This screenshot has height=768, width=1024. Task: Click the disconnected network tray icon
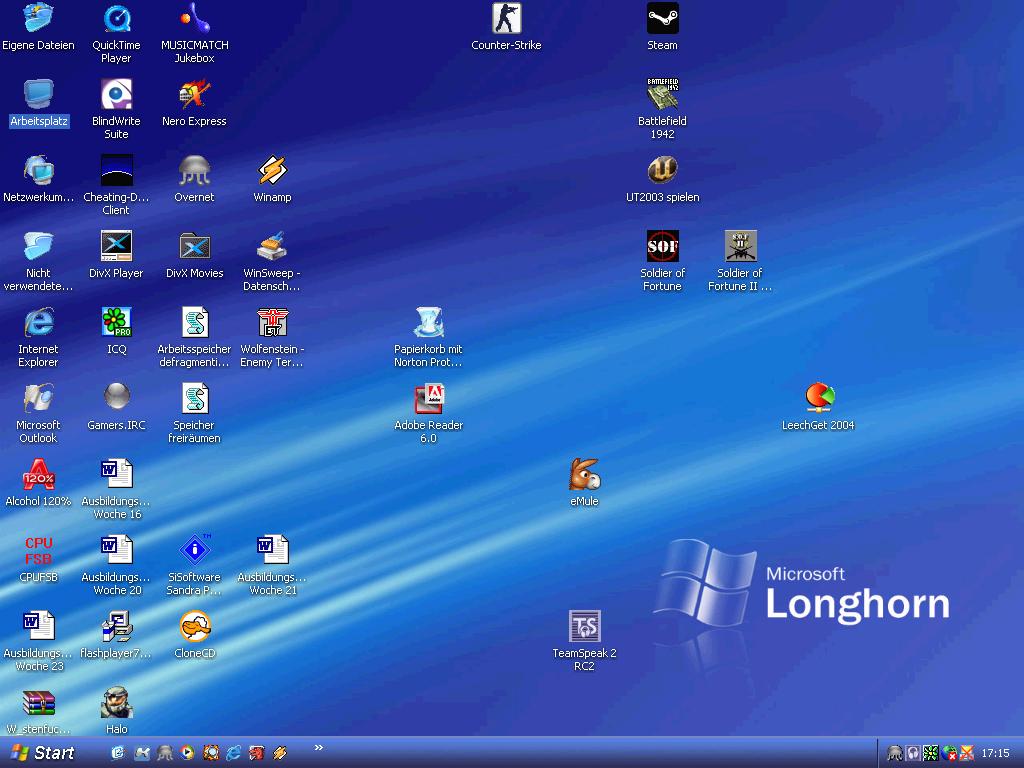(967, 754)
